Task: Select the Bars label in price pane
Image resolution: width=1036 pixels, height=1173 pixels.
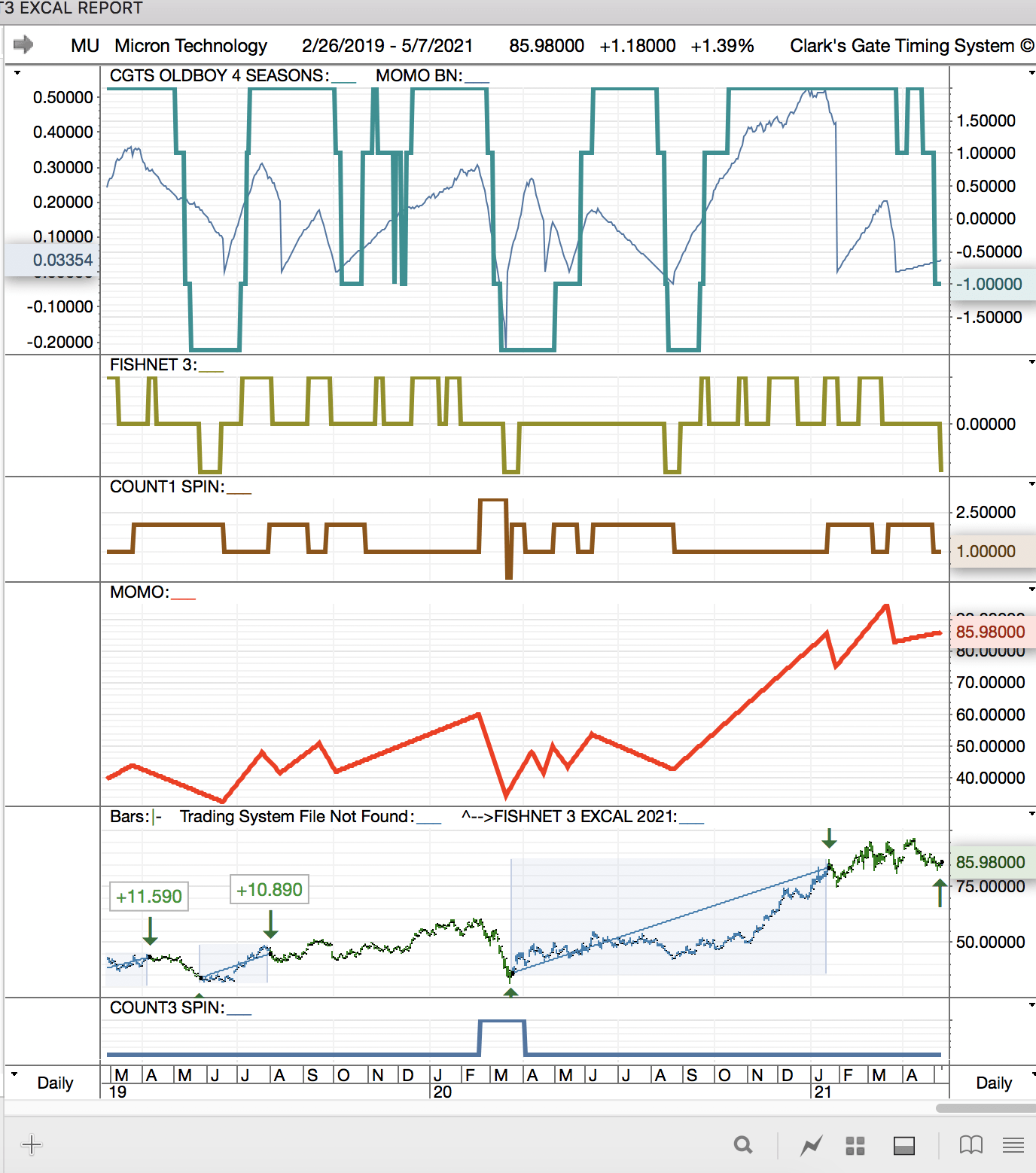Action: (x=129, y=816)
